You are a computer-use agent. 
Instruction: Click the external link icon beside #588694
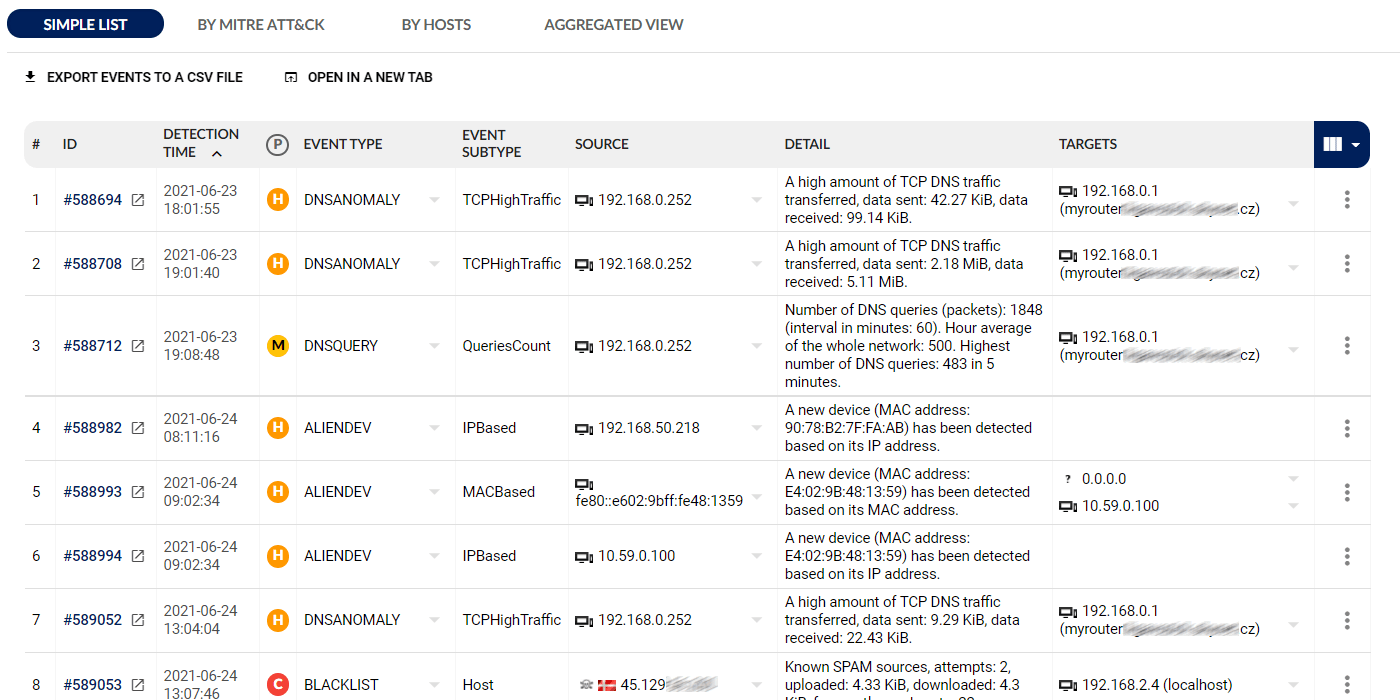[x=138, y=200]
